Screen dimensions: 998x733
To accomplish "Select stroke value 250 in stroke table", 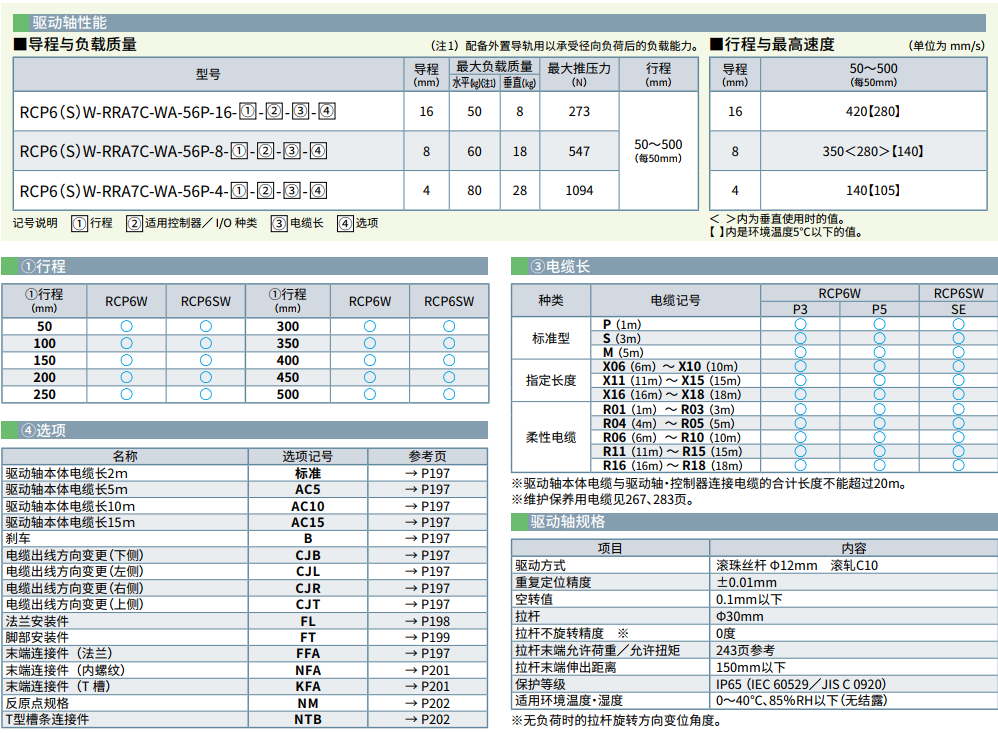I will (x=45, y=394).
